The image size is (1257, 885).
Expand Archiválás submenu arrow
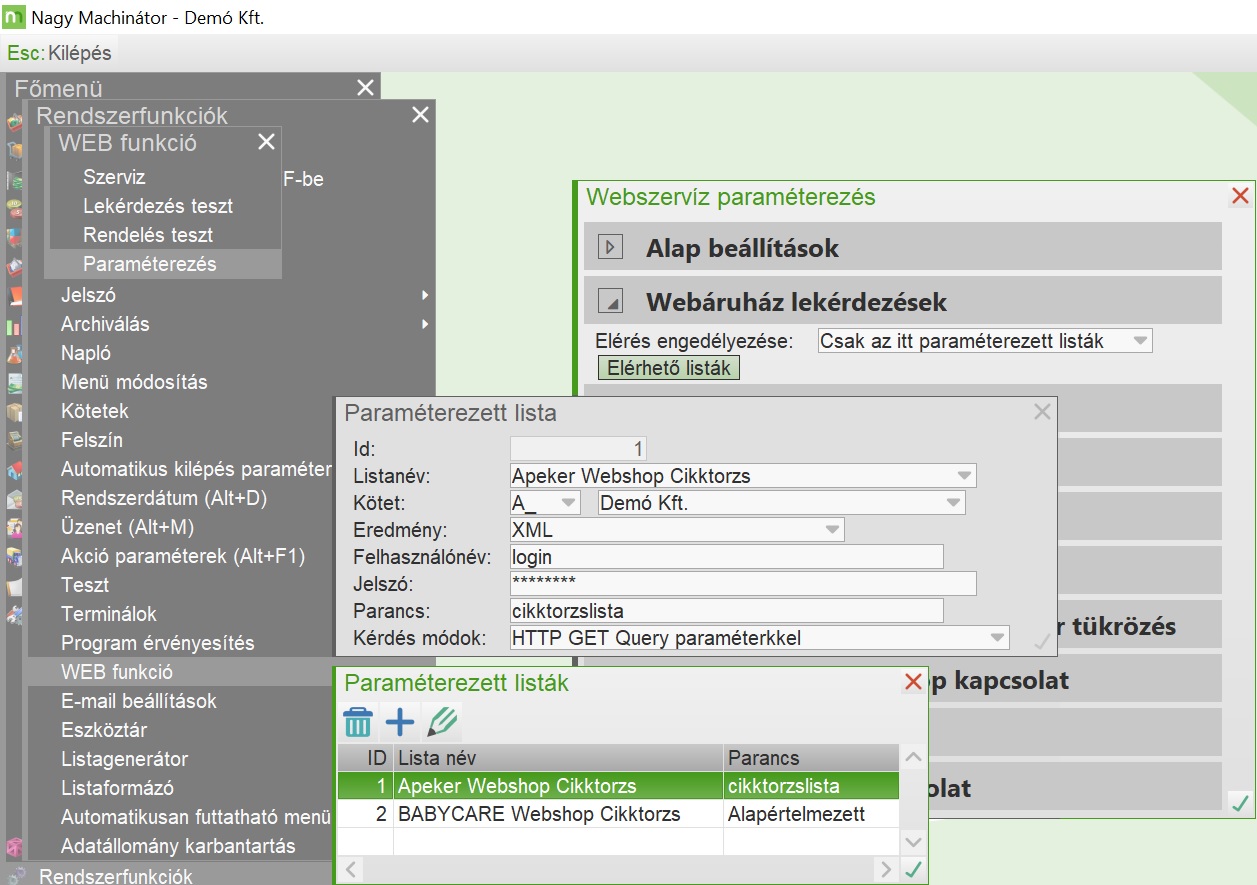[x=425, y=324]
